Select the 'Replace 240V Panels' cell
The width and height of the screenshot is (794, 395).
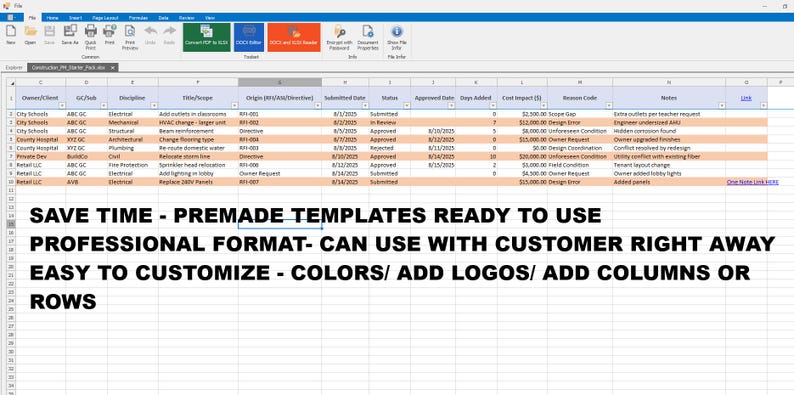198,182
